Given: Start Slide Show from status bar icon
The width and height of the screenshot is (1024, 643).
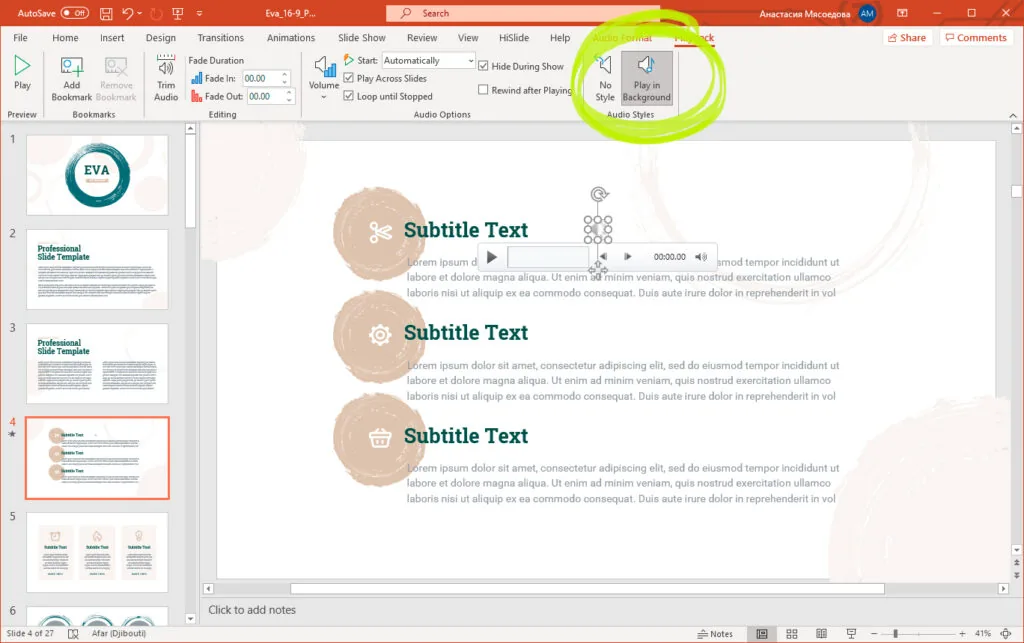Looking at the screenshot, I should point(851,634).
